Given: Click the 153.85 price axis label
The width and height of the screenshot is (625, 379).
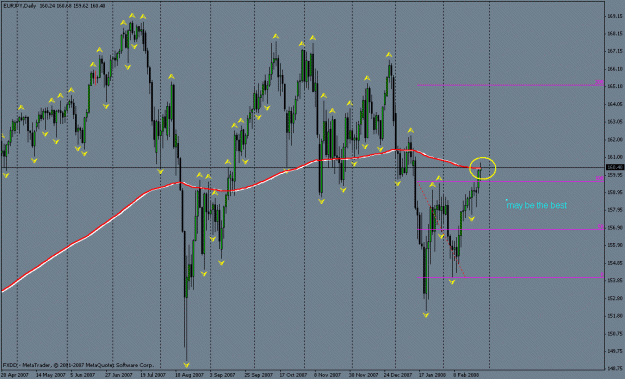Looking at the screenshot, I should tap(615, 280).
